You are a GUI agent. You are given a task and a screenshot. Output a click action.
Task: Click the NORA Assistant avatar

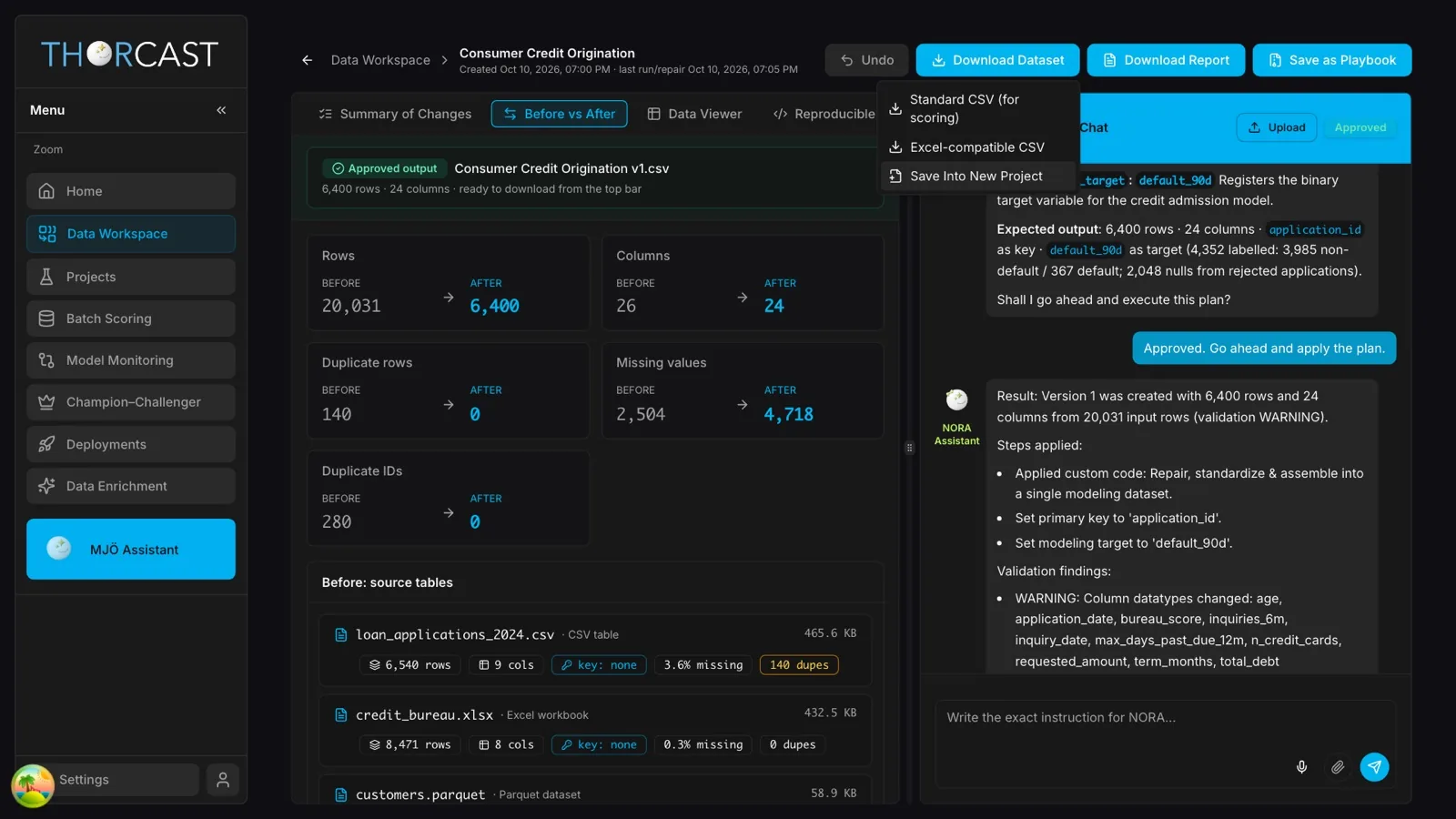coord(956,399)
